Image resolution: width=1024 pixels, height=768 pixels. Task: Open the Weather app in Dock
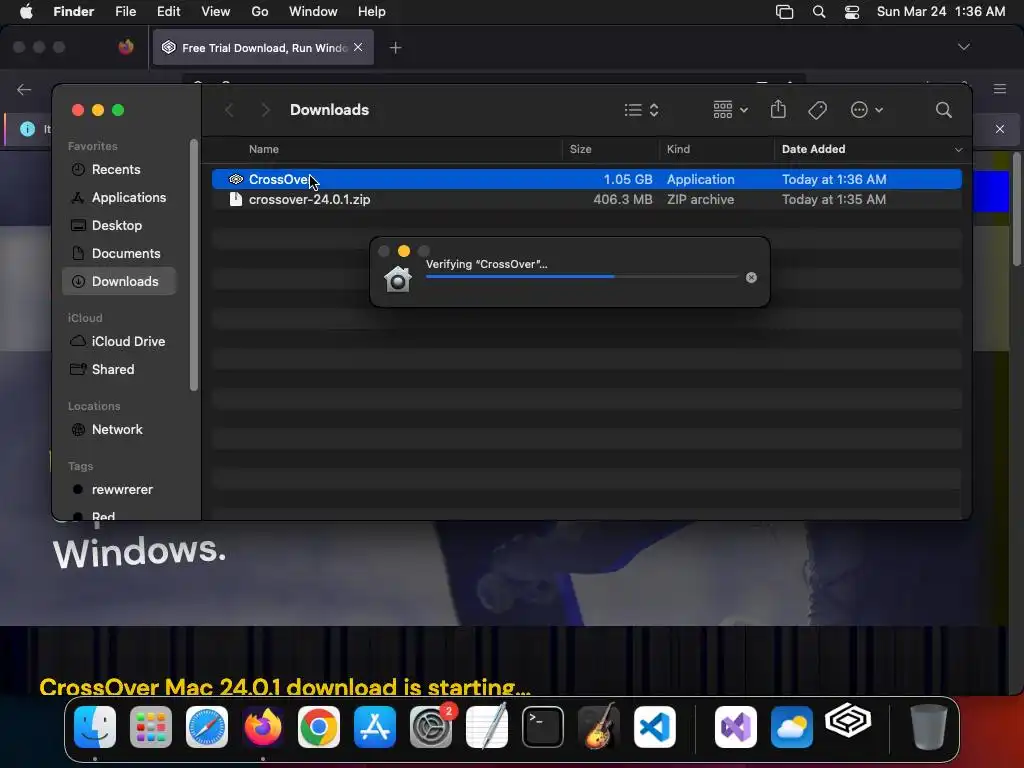792,727
